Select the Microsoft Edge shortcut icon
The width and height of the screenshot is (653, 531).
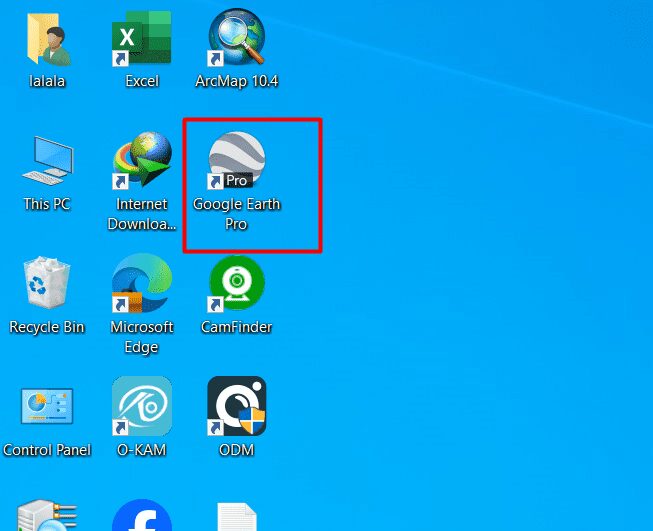(x=142, y=283)
